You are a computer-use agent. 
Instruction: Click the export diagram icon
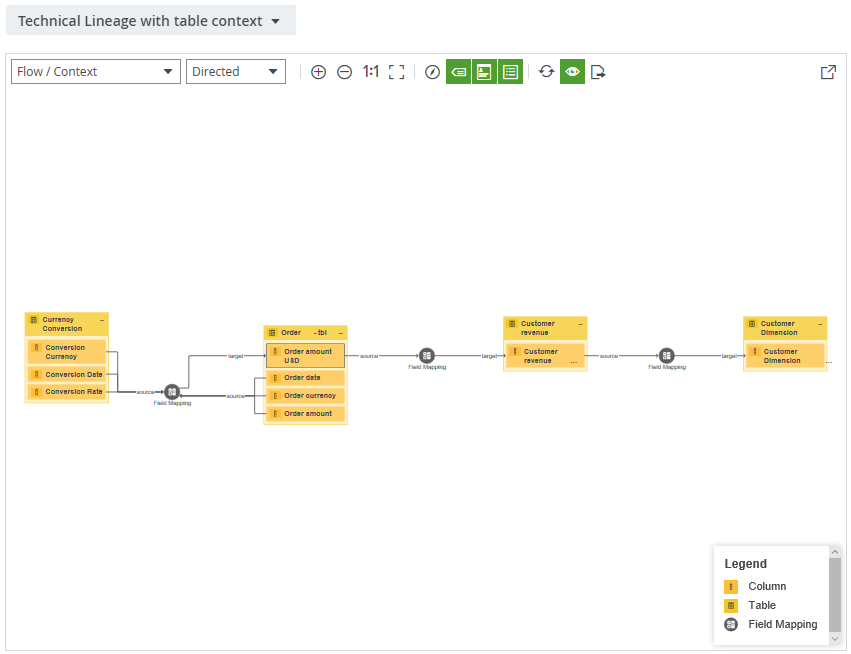(598, 72)
